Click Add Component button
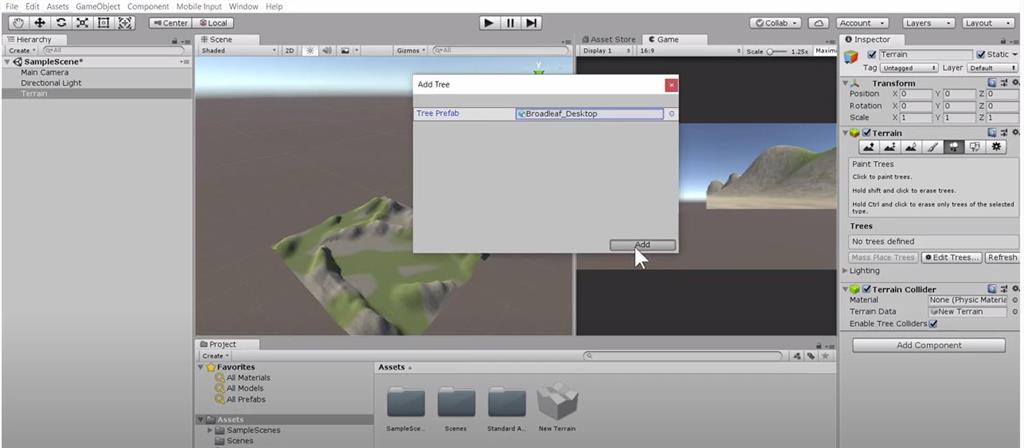Image resolution: width=1024 pixels, height=448 pixels. [x=929, y=345]
